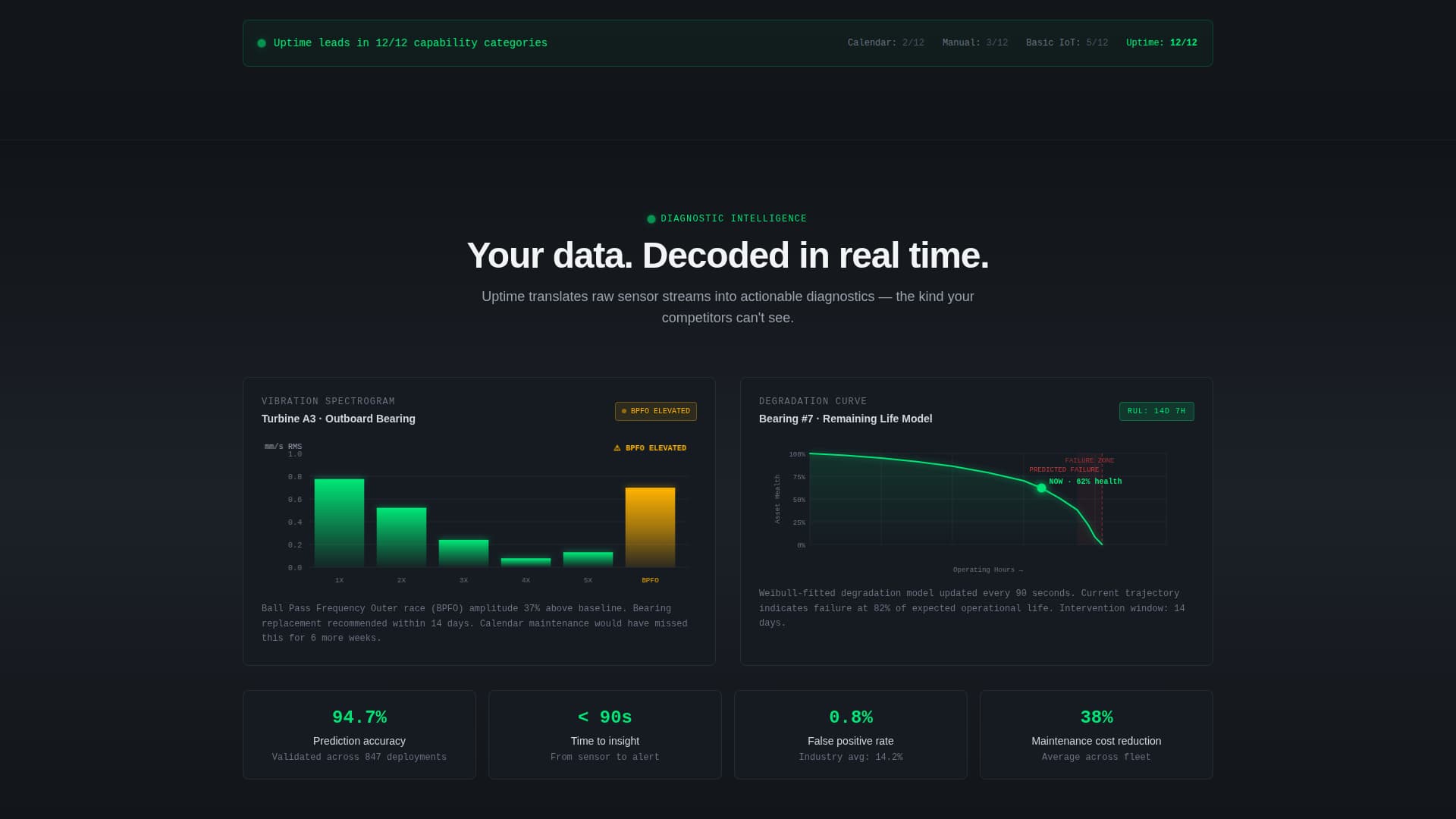Click the NOW health marker on degradation curve
Viewport: 1456px width, 819px height.
click(x=1040, y=488)
